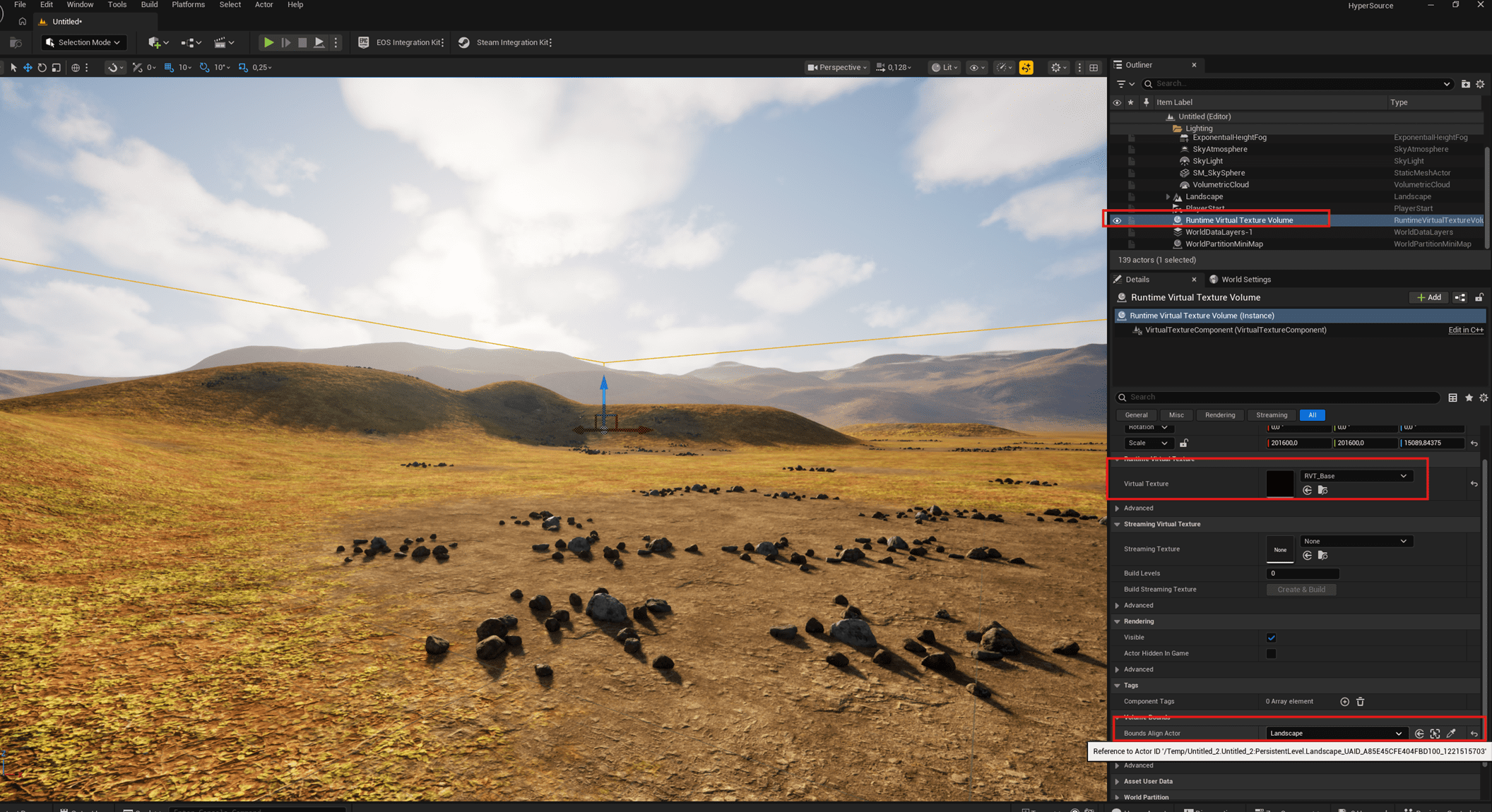
Task: Toggle scale lock ratio icon
Action: point(1184,443)
